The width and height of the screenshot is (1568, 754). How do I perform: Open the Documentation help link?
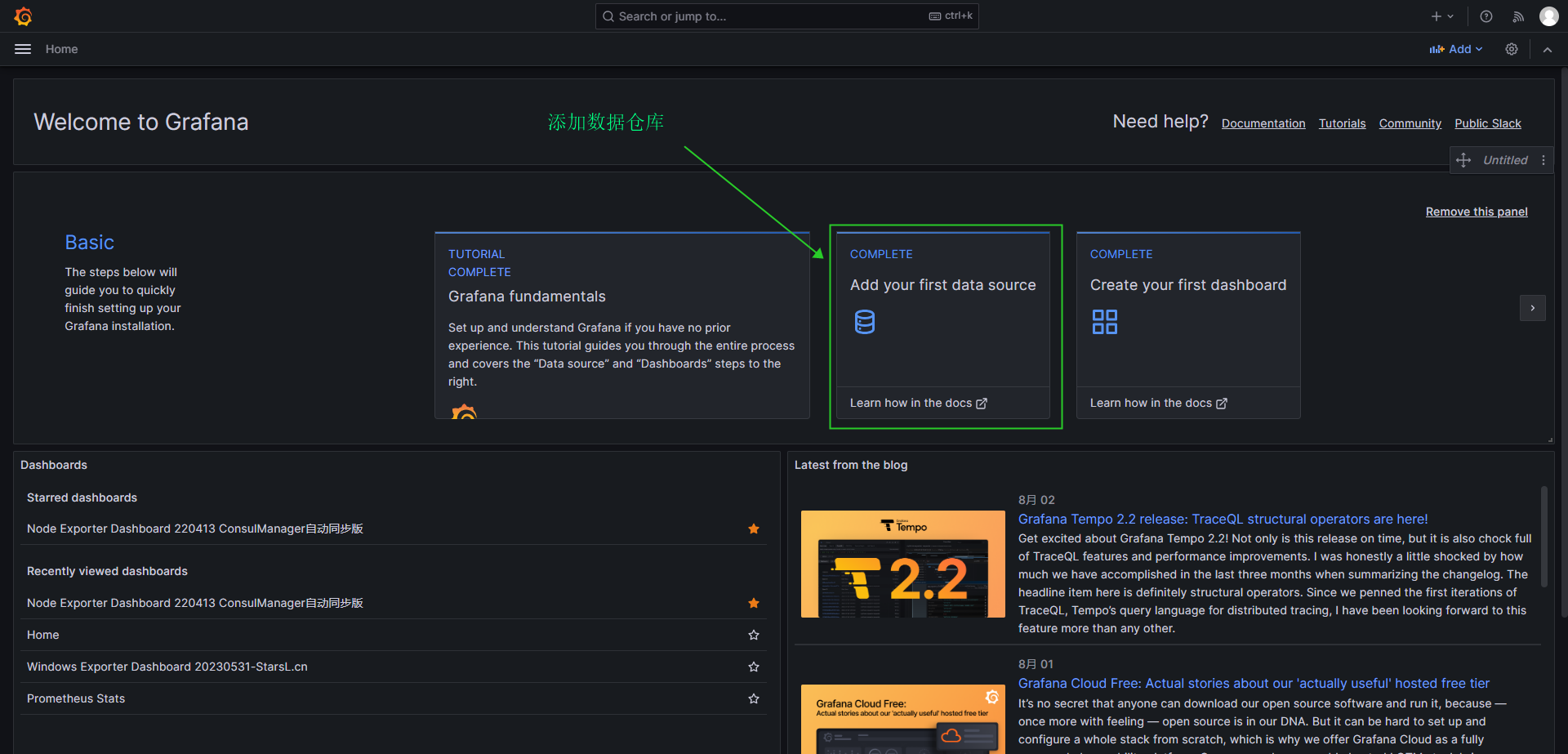click(x=1263, y=123)
